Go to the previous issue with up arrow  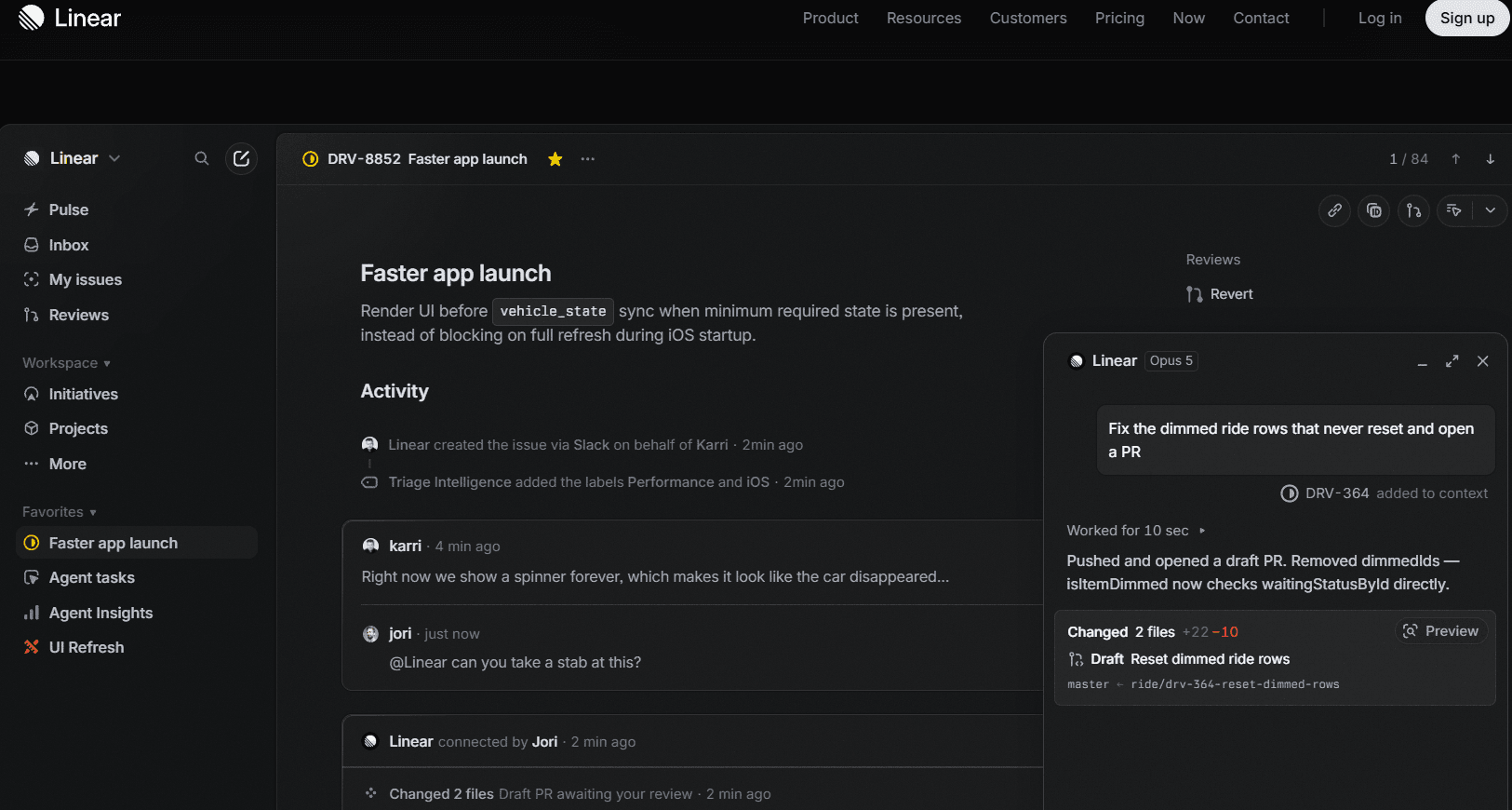coord(1456,159)
